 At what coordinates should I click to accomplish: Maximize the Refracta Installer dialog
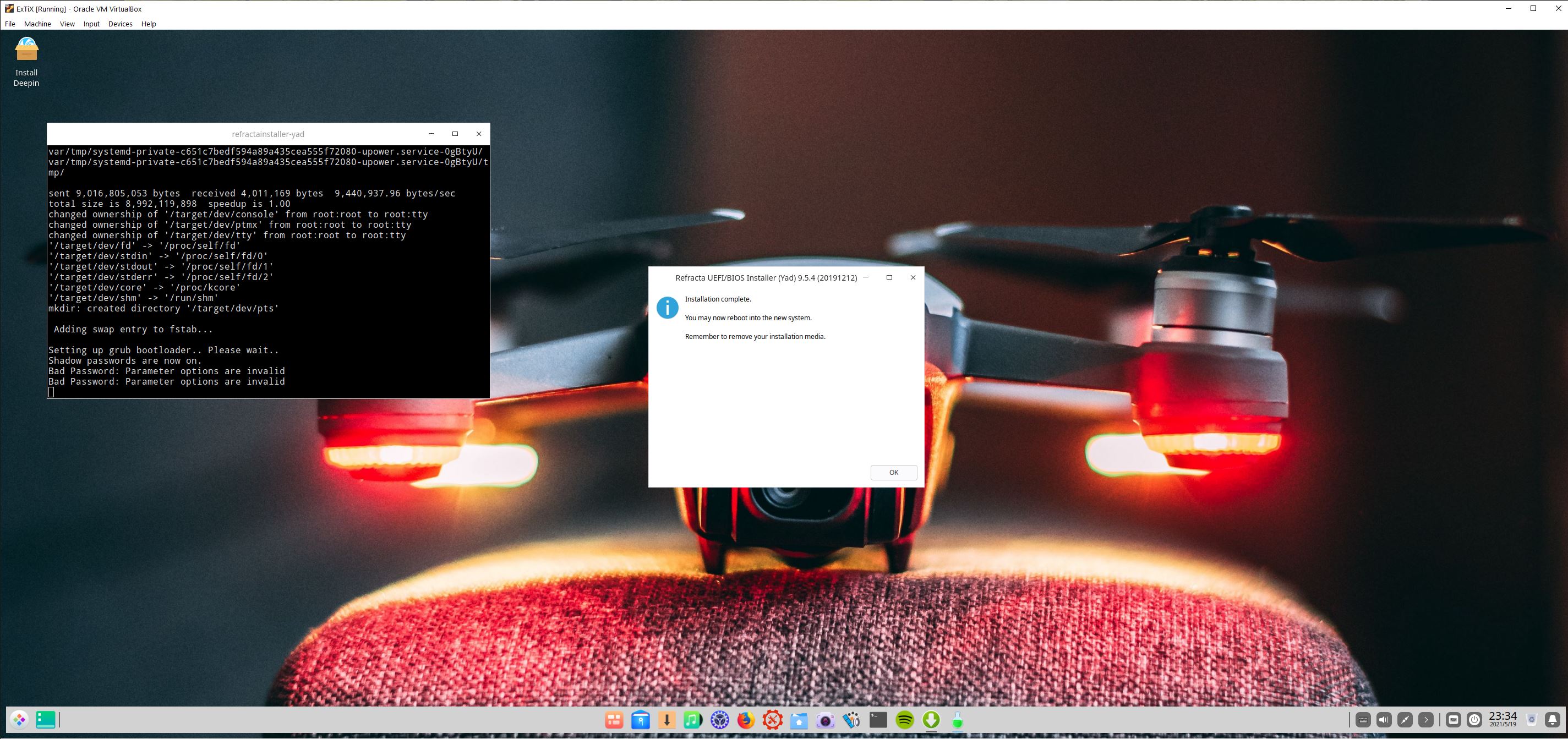point(889,277)
